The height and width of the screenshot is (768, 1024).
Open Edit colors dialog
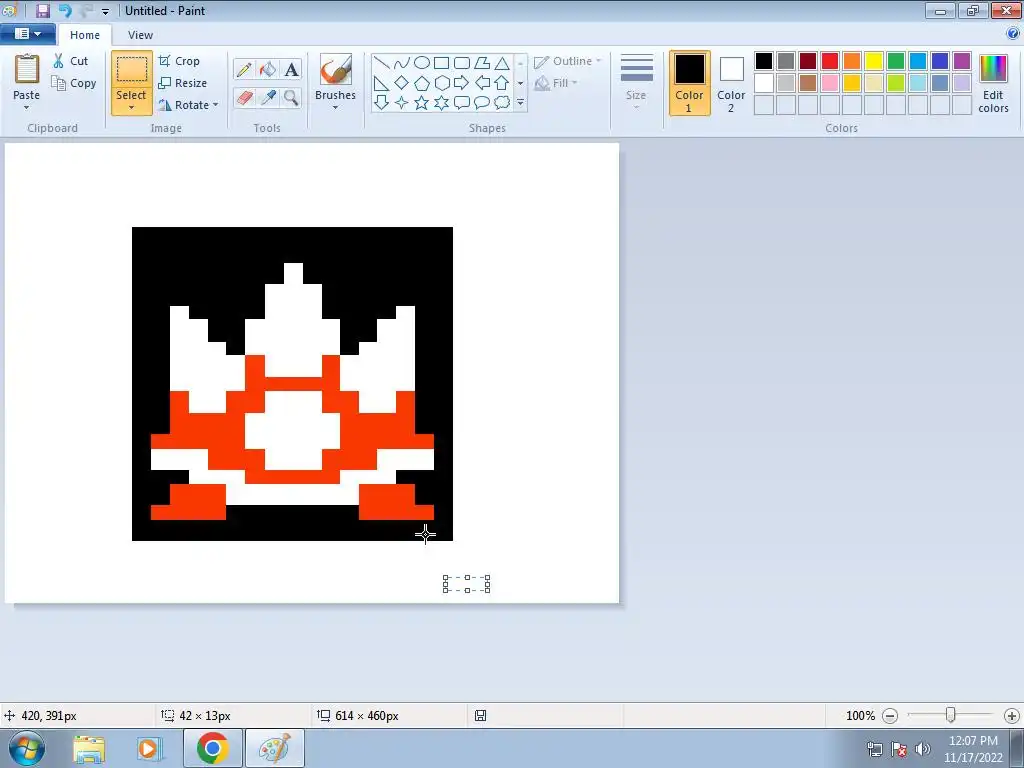pyautogui.click(x=993, y=83)
